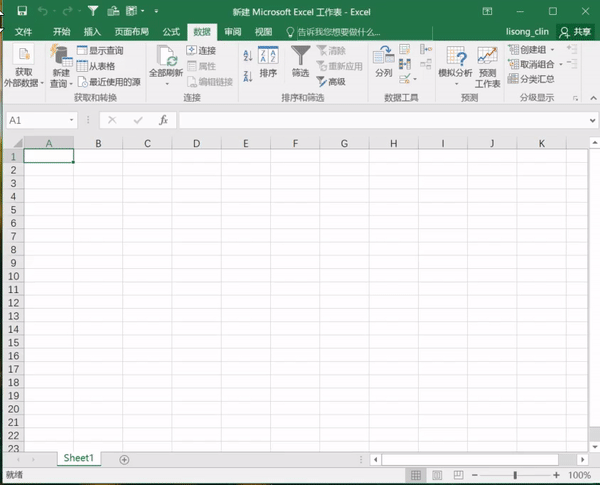Image resolution: width=600 pixels, height=485 pixels.
Task: Click the Remove Duplicates icon
Action: 404,64
